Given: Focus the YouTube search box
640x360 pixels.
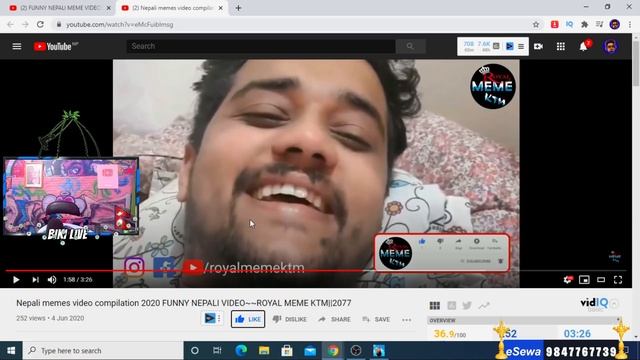Looking at the screenshot, I should pos(261,47).
